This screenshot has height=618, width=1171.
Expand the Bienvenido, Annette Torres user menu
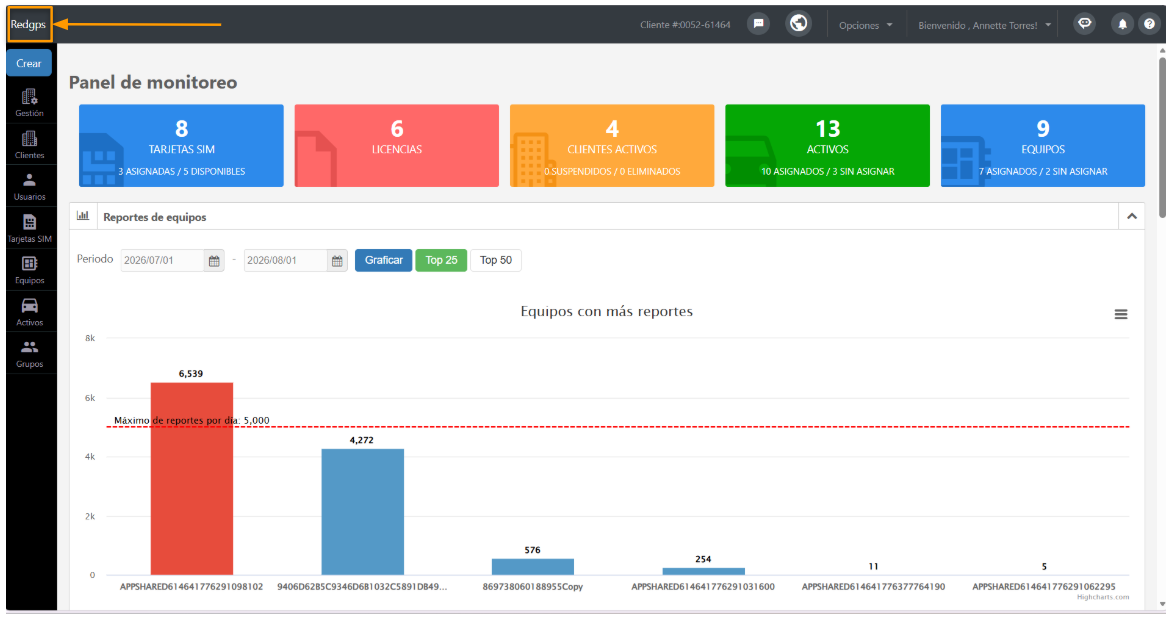[x=984, y=25]
